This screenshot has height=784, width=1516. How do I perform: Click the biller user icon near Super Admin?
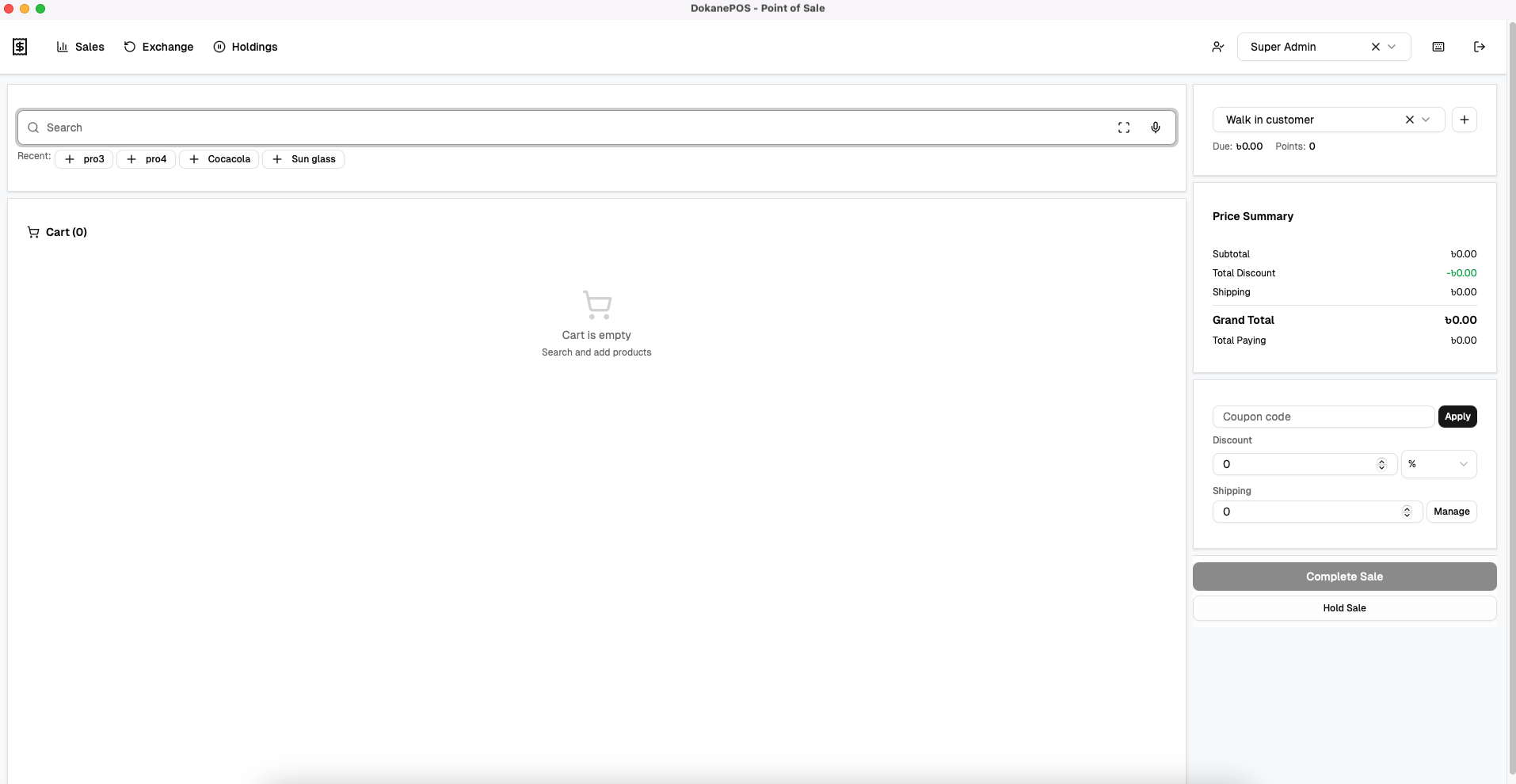1218,47
